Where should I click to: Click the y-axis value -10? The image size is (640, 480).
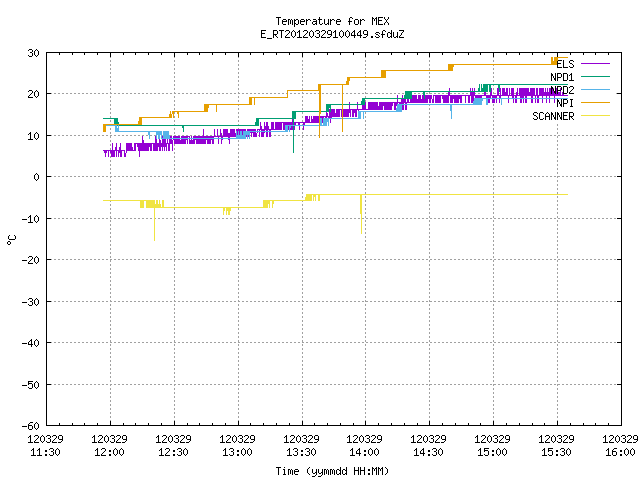[x=31, y=219]
